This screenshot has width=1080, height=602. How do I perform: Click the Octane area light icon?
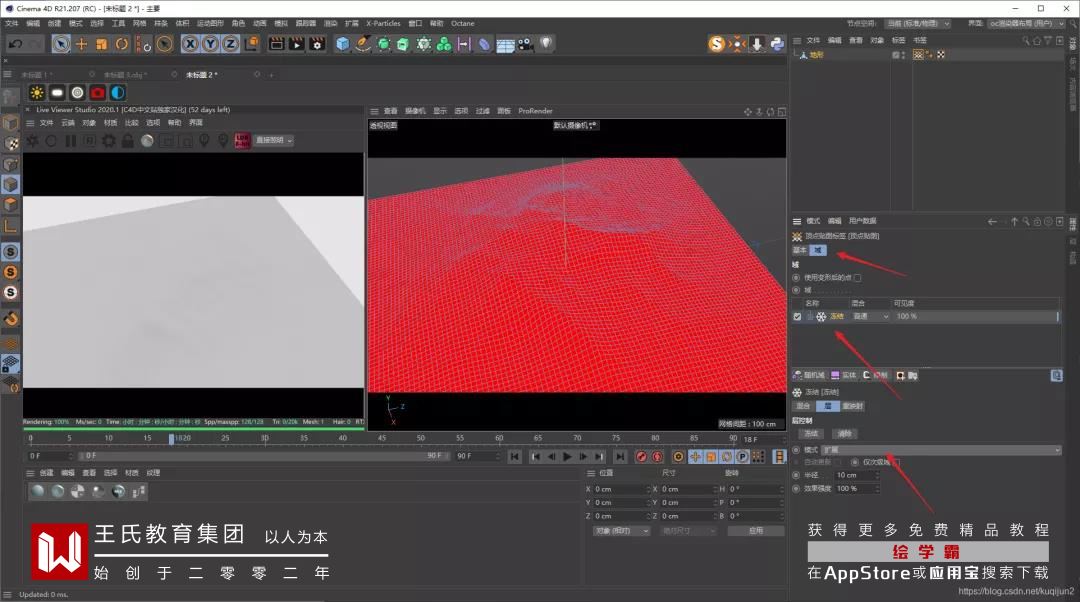tap(57, 92)
